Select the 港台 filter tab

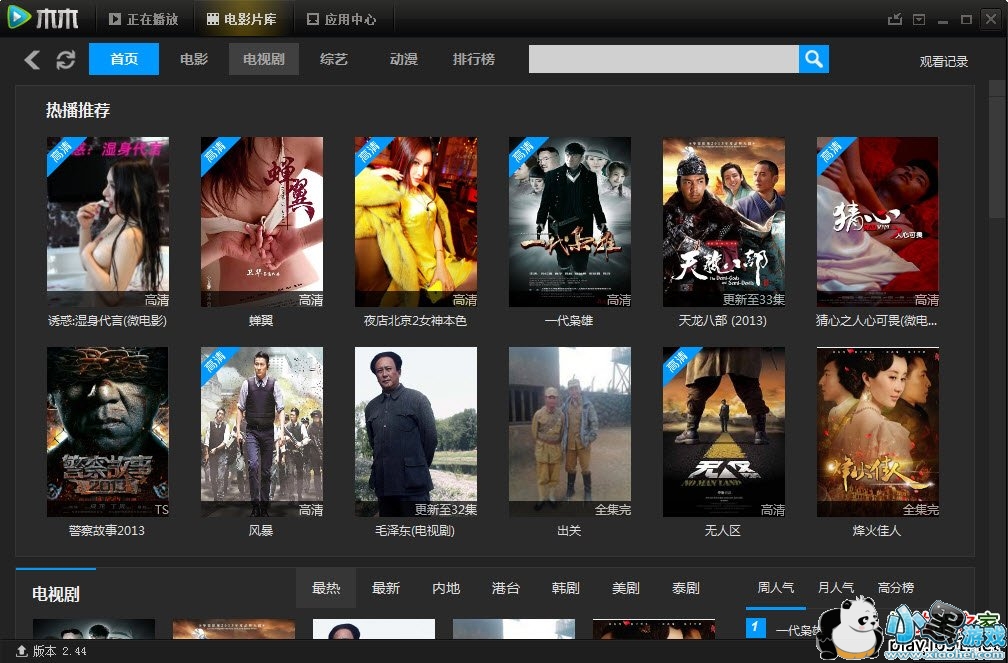[505, 588]
